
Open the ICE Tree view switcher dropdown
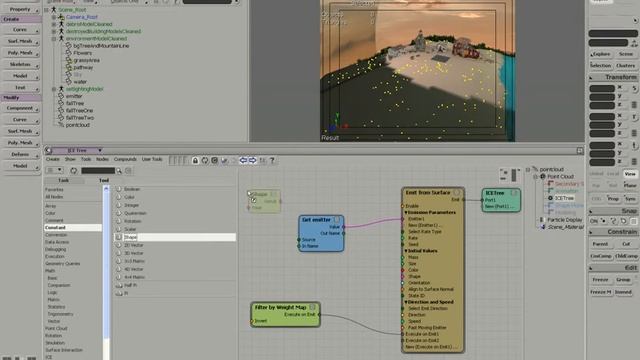(x=100, y=151)
